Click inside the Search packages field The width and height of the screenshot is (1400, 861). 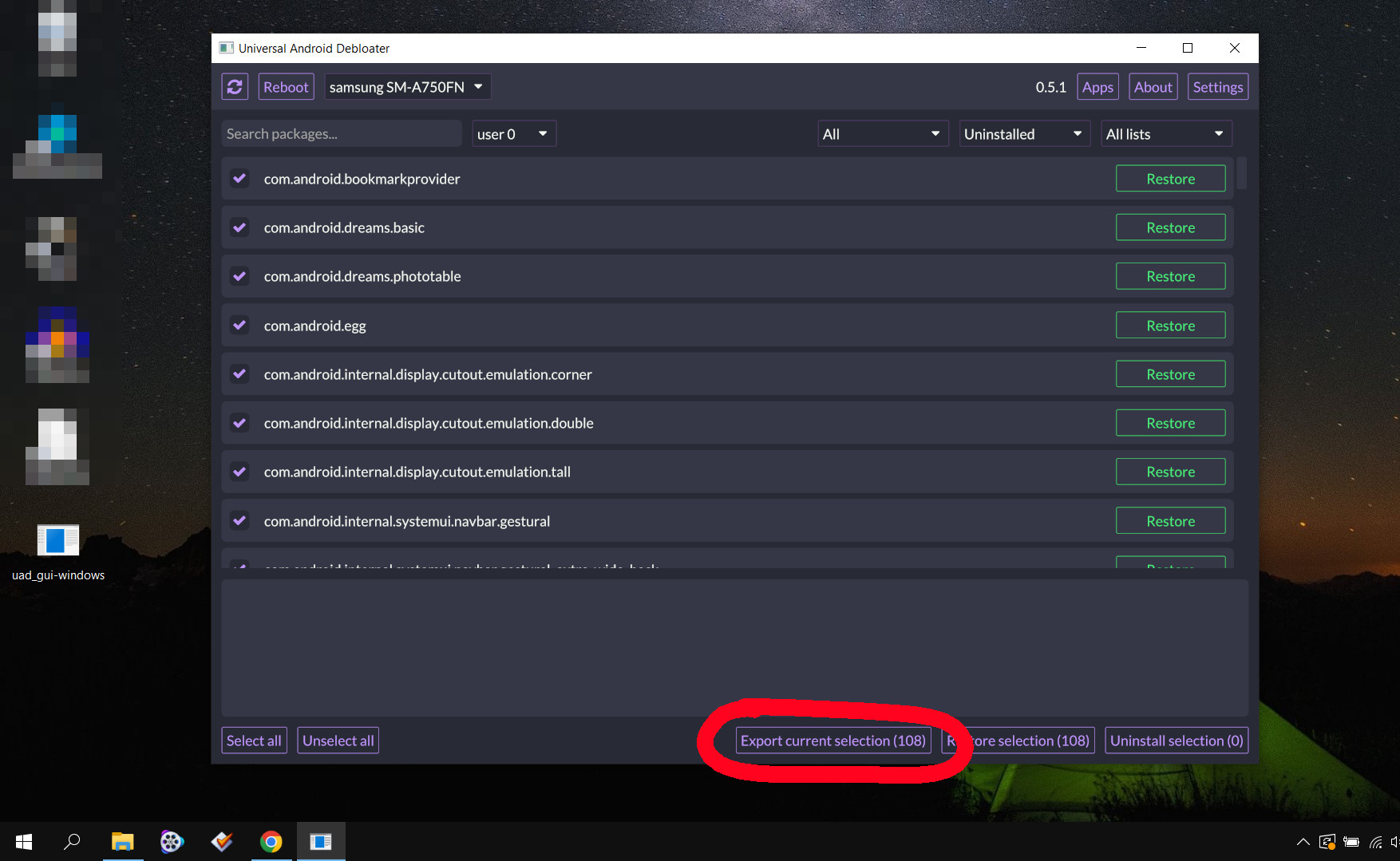342,133
